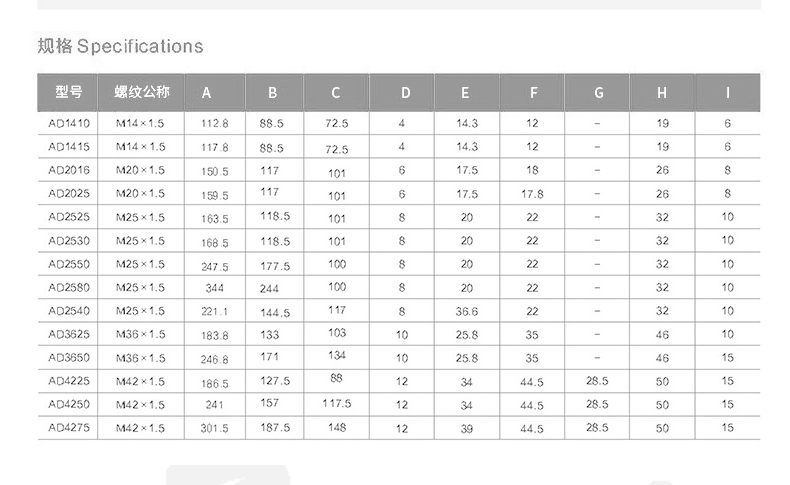Screen dimensions: 790x485
Task: Click the value 344 in column A
Action: [215, 288]
